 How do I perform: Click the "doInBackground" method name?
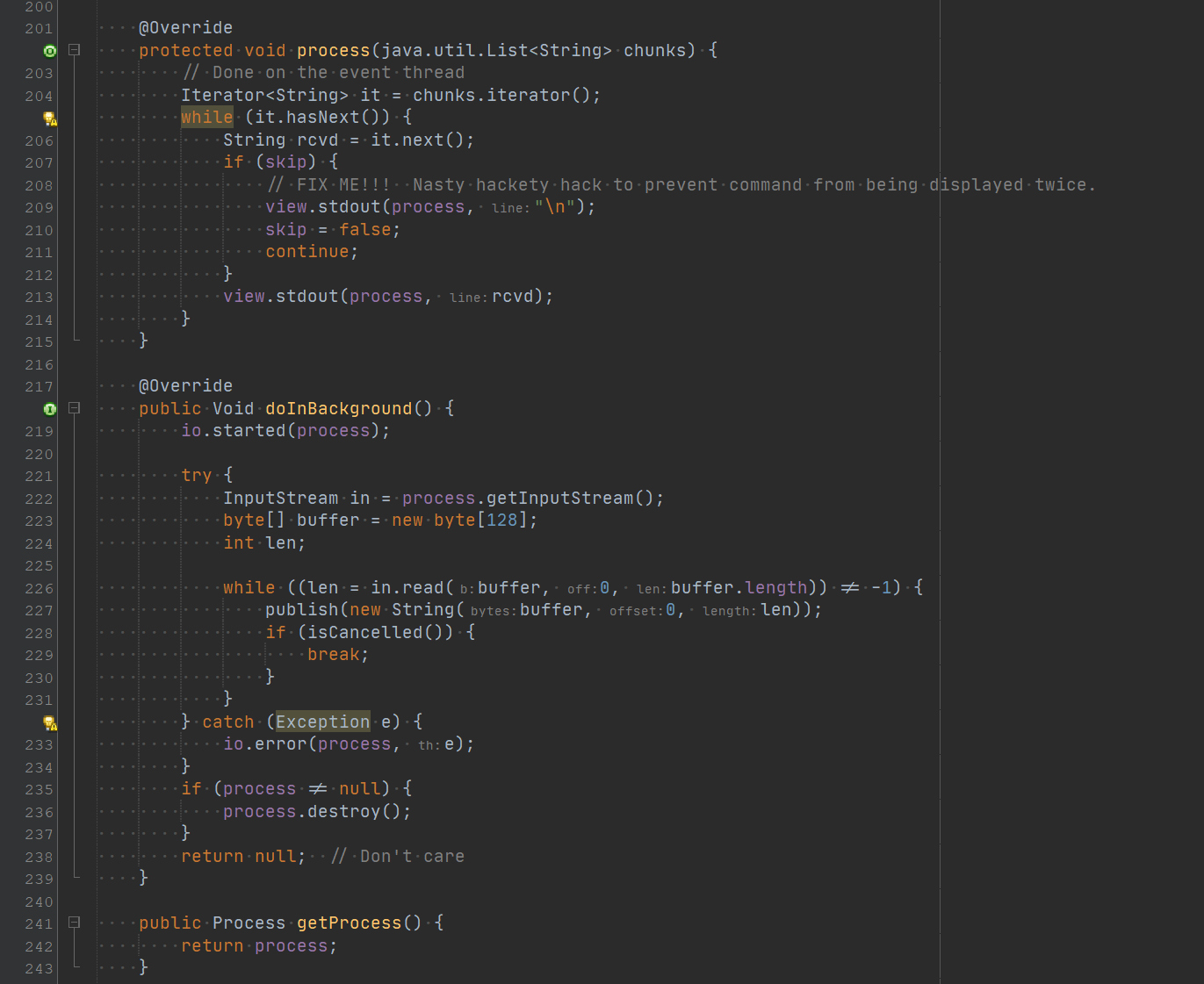pyautogui.click(x=339, y=408)
